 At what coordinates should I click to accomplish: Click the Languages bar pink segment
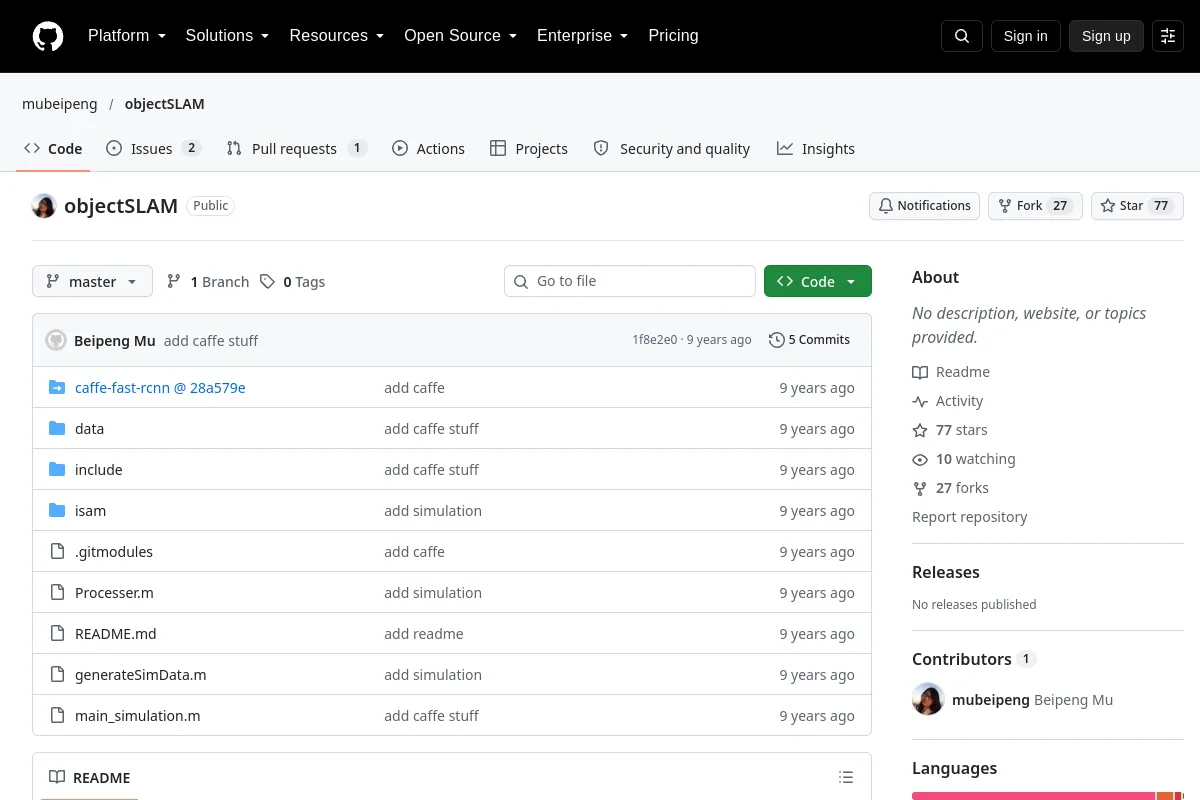[x=1034, y=796]
